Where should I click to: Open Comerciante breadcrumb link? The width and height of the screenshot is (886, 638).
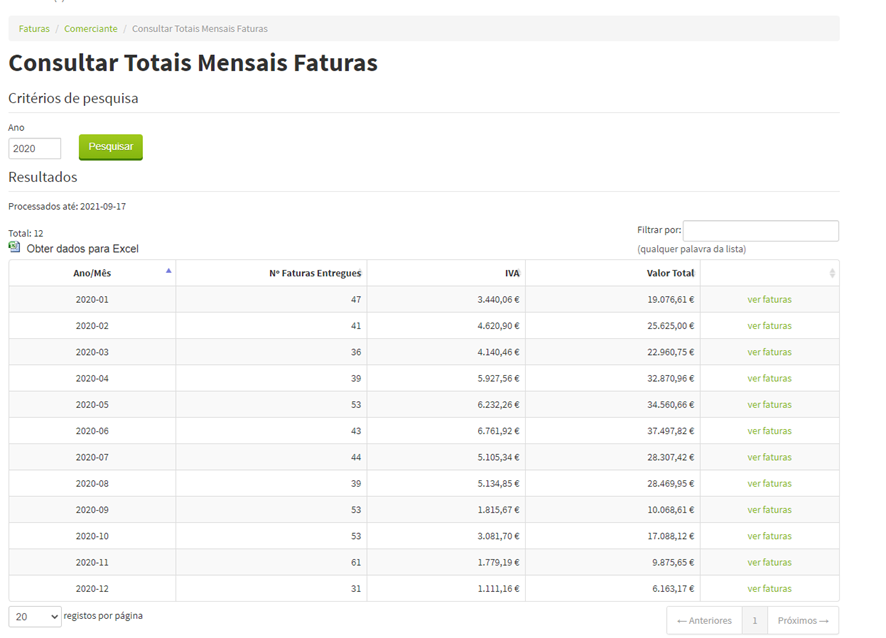(x=90, y=29)
